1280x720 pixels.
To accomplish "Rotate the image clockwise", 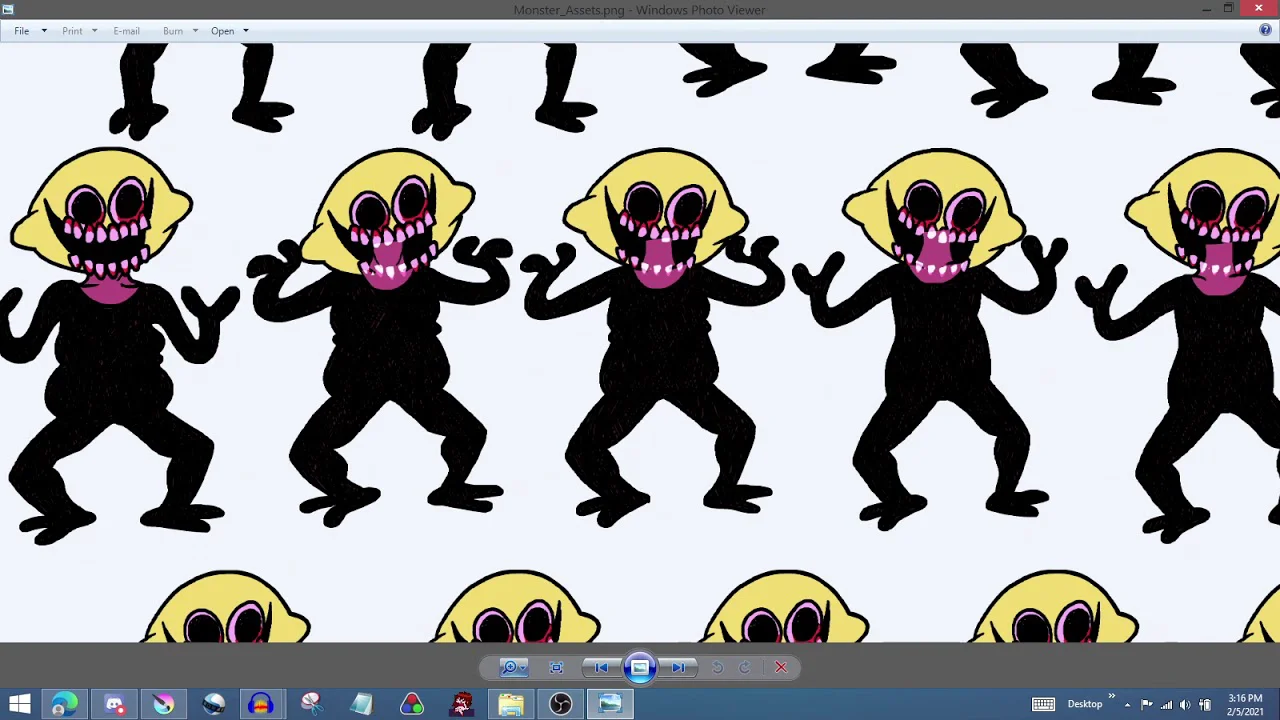I will (745, 668).
